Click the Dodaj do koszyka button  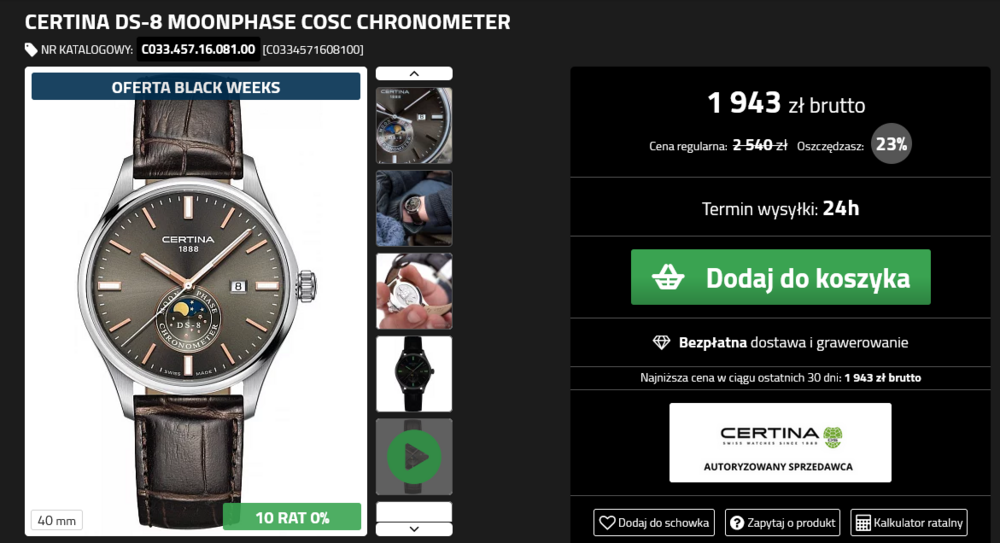click(780, 277)
